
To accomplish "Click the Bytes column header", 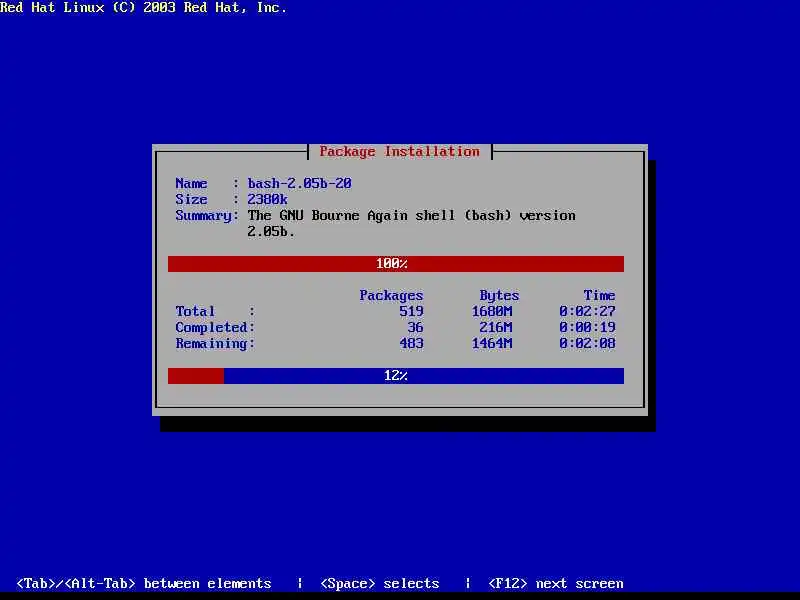I will click(x=499, y=295).
